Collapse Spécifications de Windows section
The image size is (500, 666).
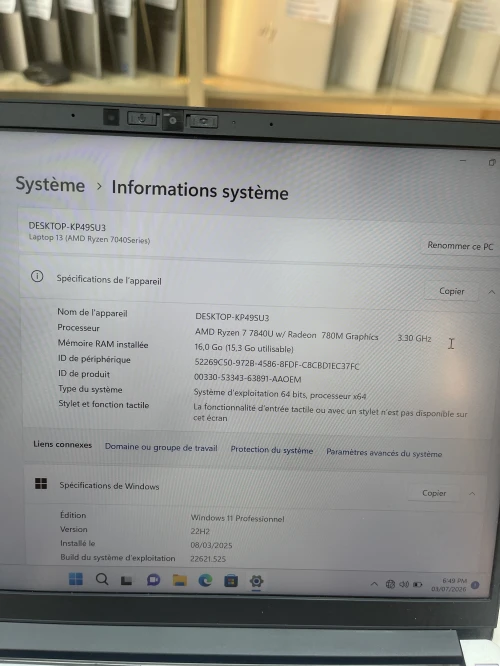[x=472, y=494]
